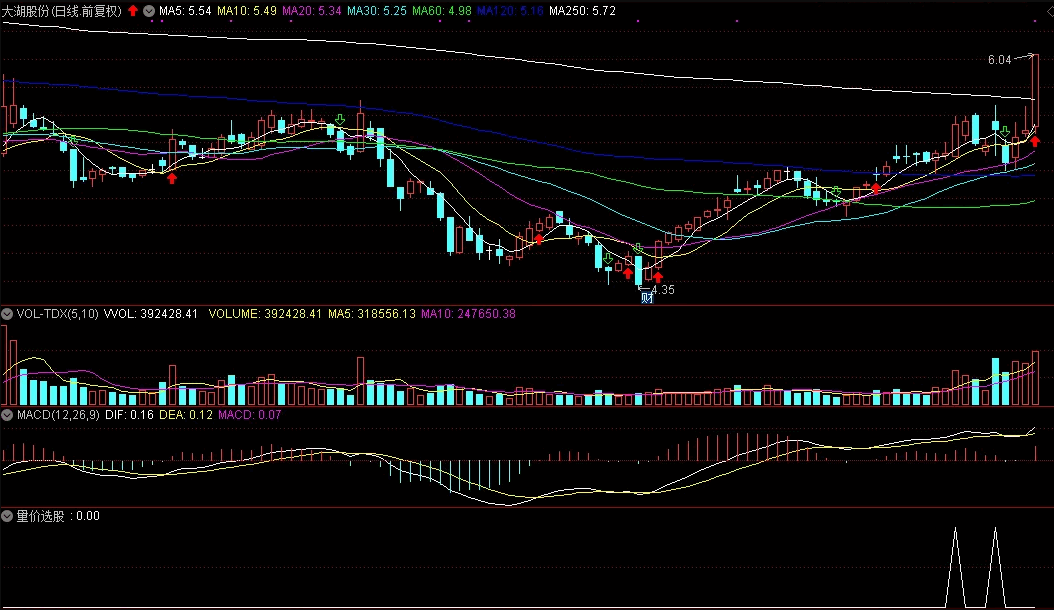The height and width of the screenshot is (610, 1054).
Task: Select the MA5: 5.54 price average label
Action: click(x=185, y=11)
